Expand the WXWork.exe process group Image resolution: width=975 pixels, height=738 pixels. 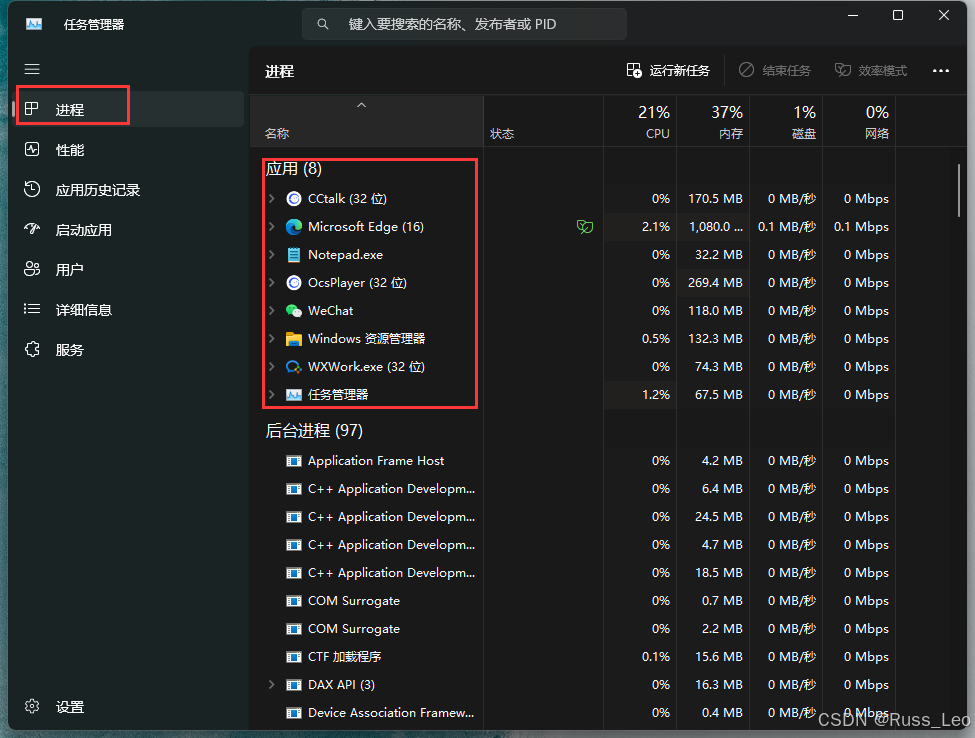click(x=272, y=367)
